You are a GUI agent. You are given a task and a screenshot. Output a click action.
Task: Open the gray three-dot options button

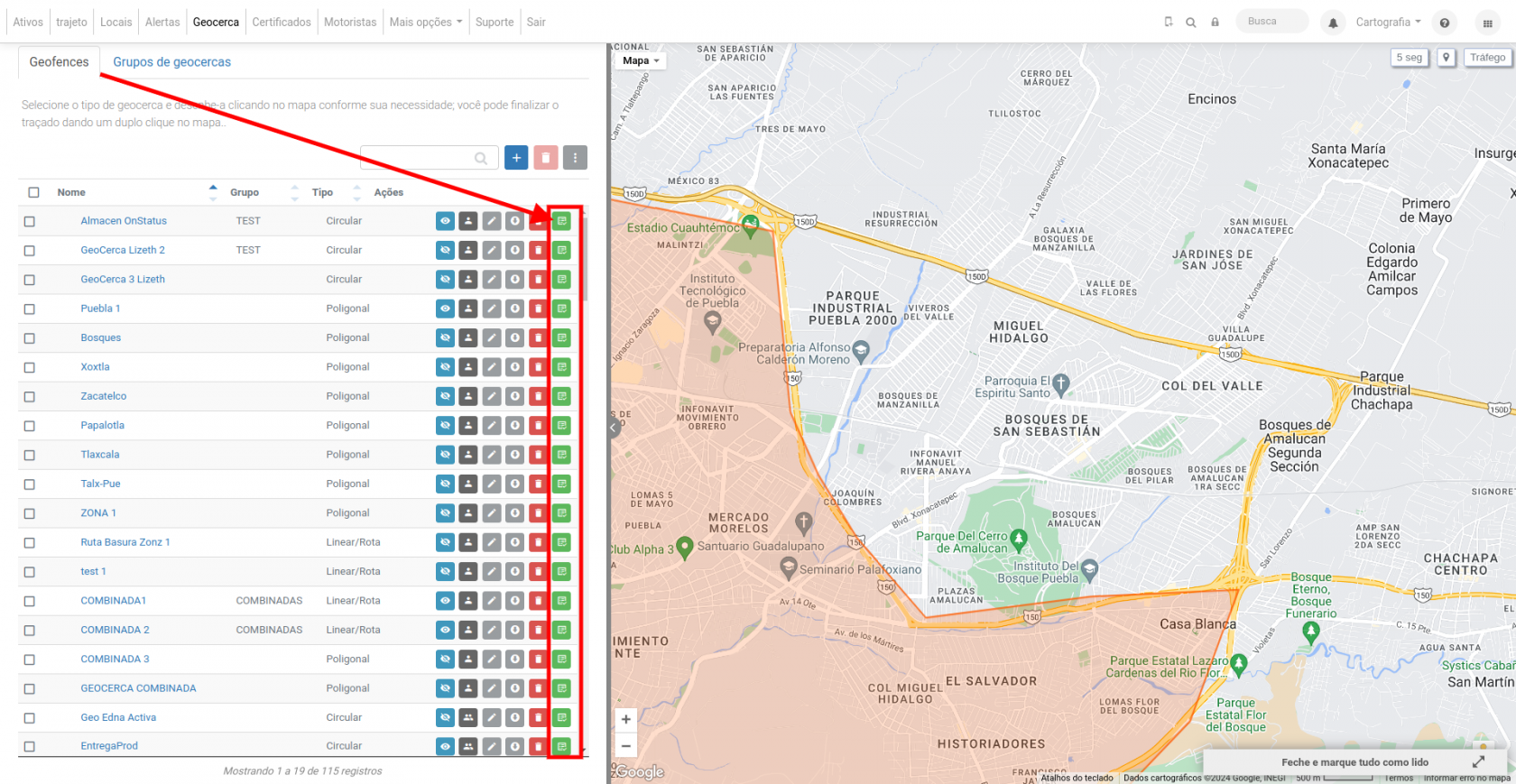tap(575, 158)
